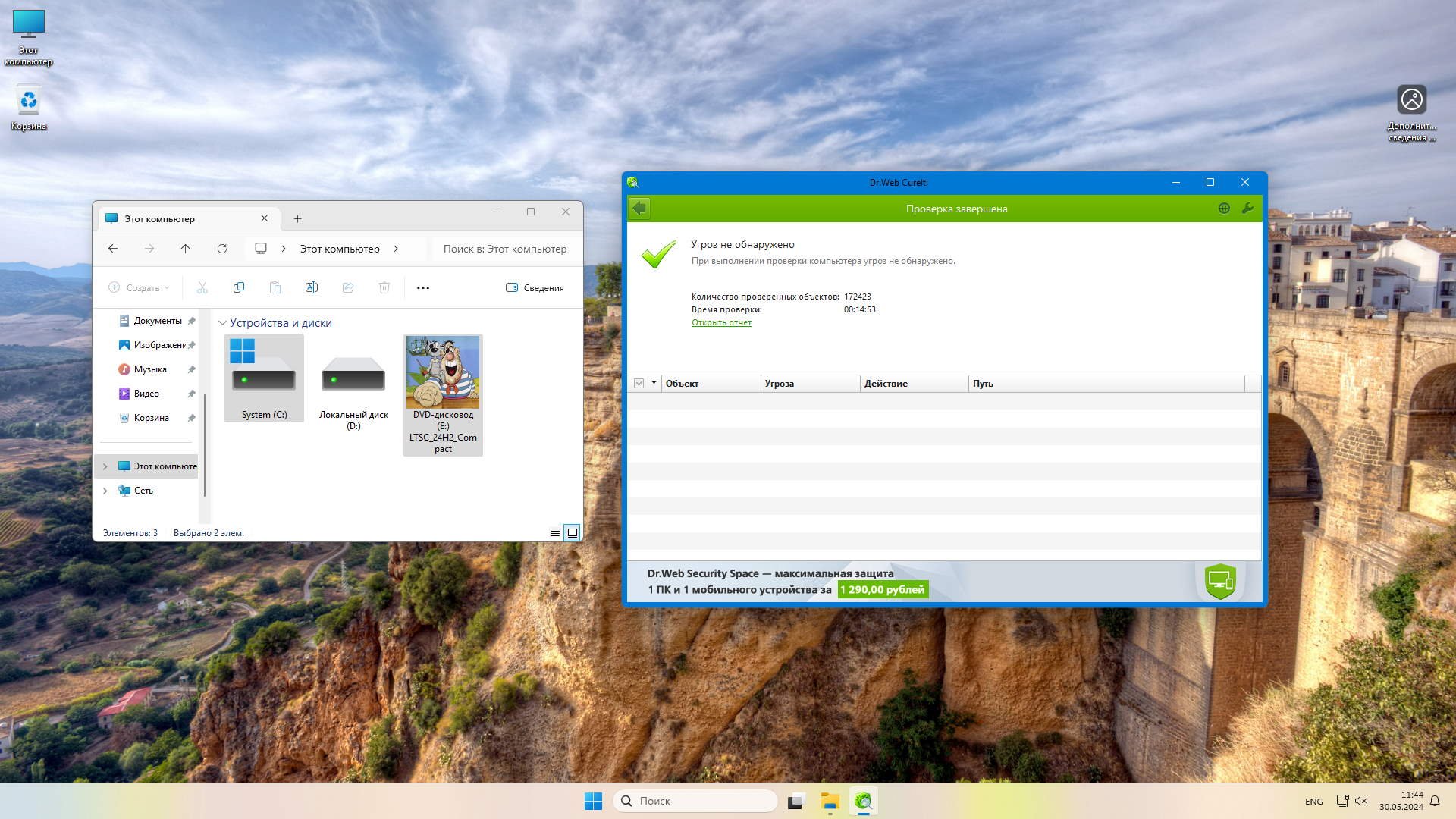The image size is (1456, 819).
Task: Click the Dr.Web CureIt taskbar icon
Action: pos(863,801)
